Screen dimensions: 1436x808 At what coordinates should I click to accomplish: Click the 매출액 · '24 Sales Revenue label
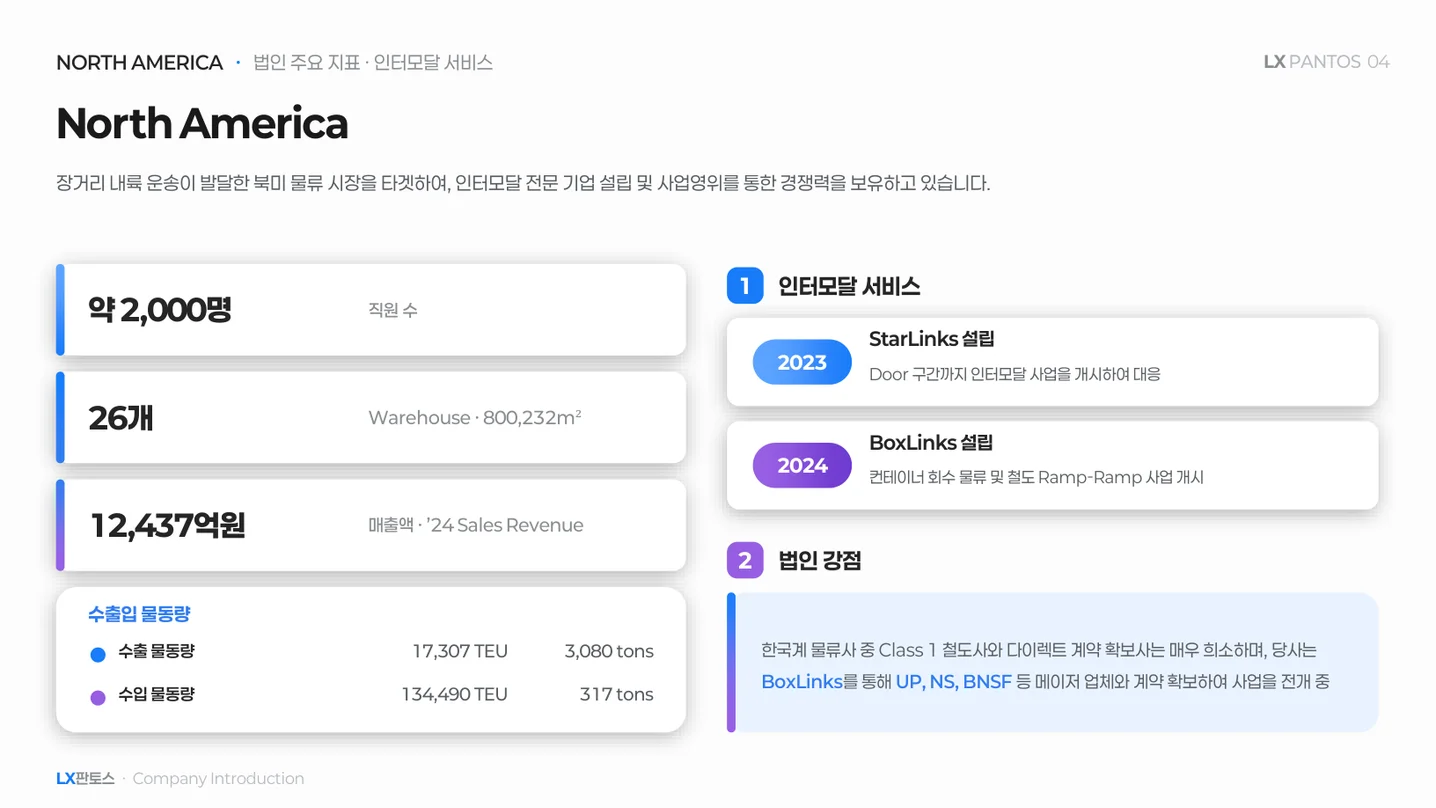click(476, 525)
